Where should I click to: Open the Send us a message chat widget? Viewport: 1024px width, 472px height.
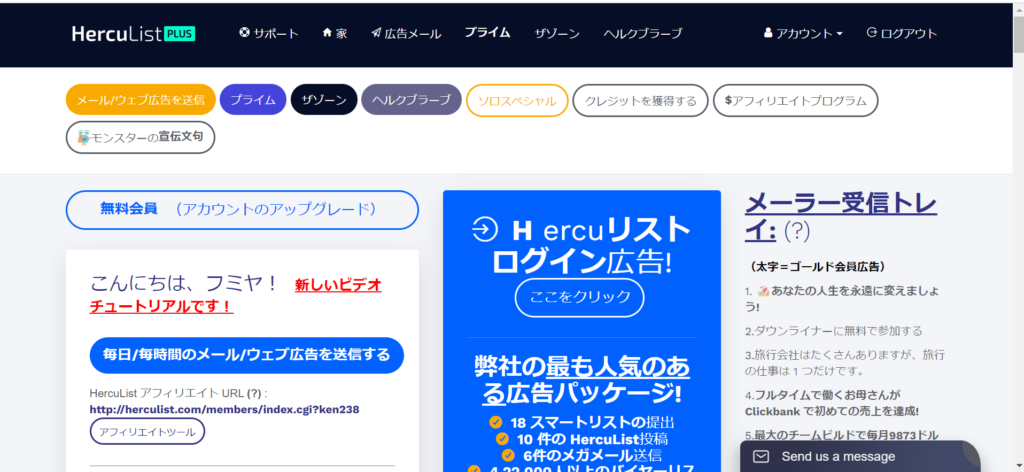[860, 456]
